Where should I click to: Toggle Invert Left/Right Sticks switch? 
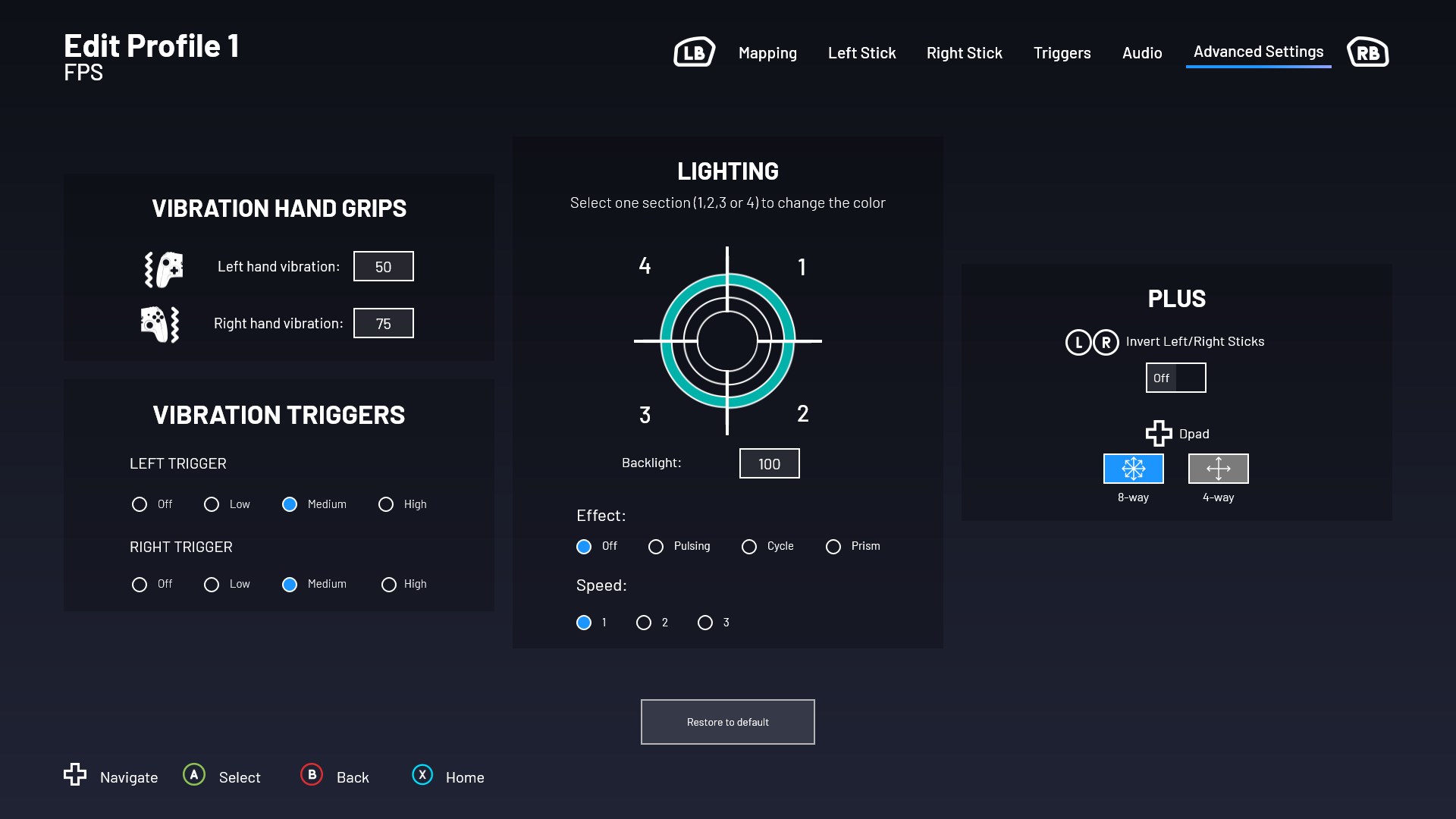[x=1175, y=378]
